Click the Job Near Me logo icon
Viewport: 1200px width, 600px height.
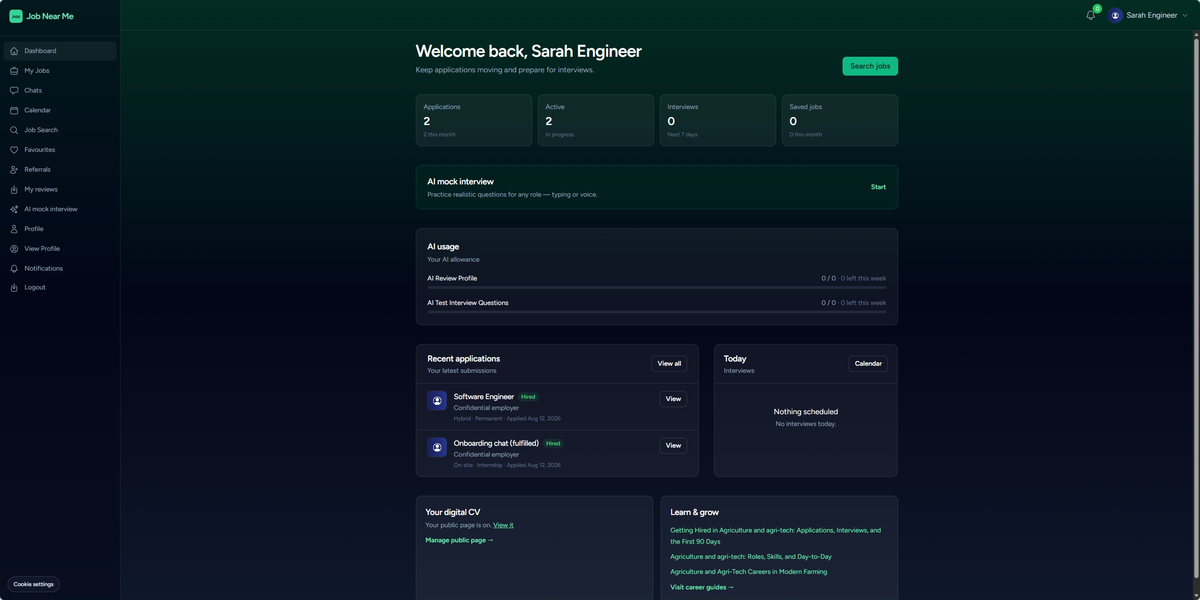(x=15, y=16)
